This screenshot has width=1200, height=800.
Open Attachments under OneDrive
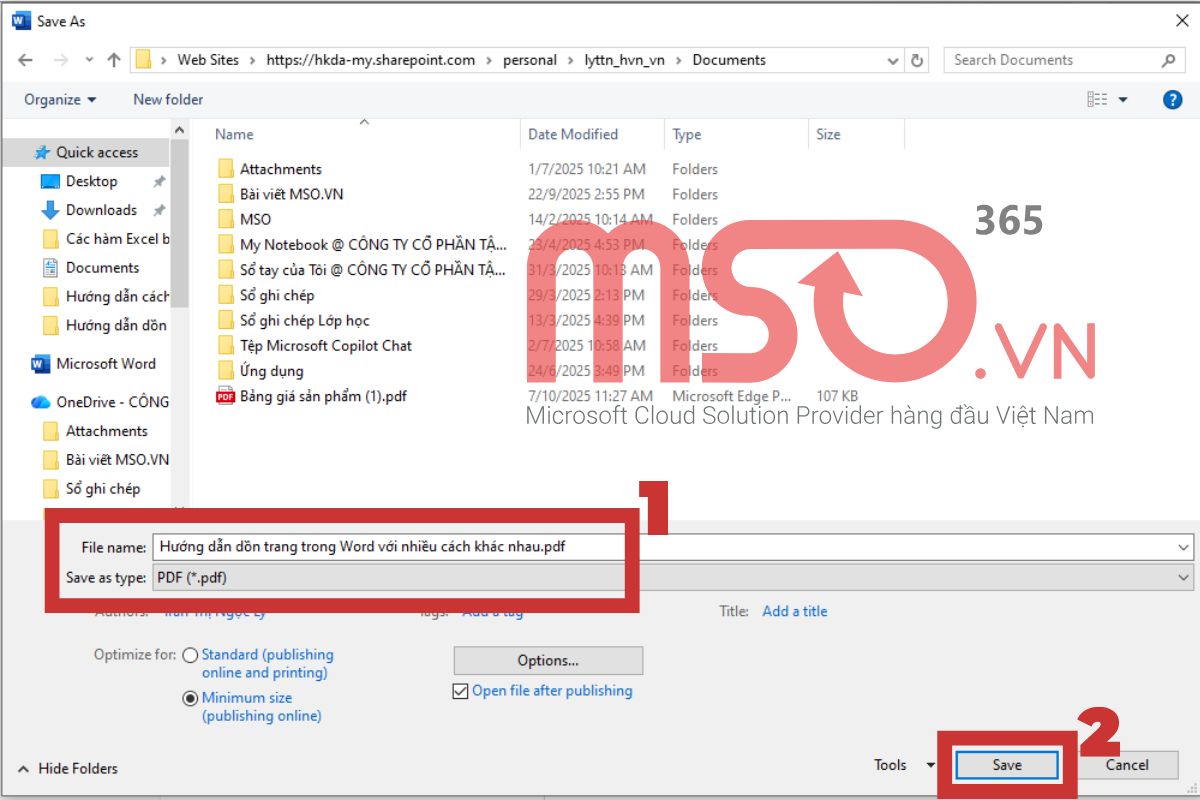point(96,431)
